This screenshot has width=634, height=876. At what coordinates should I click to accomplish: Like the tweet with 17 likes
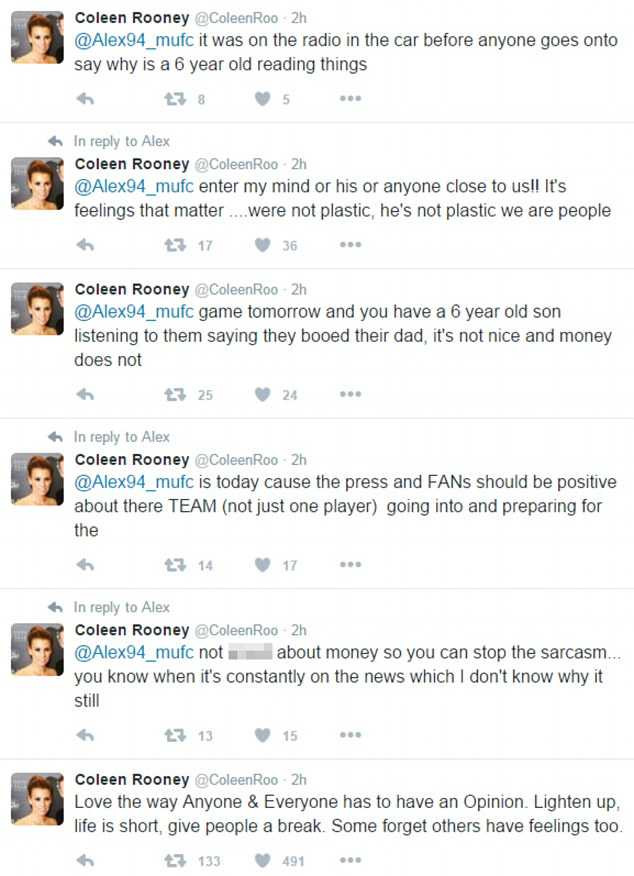[263, 565]
